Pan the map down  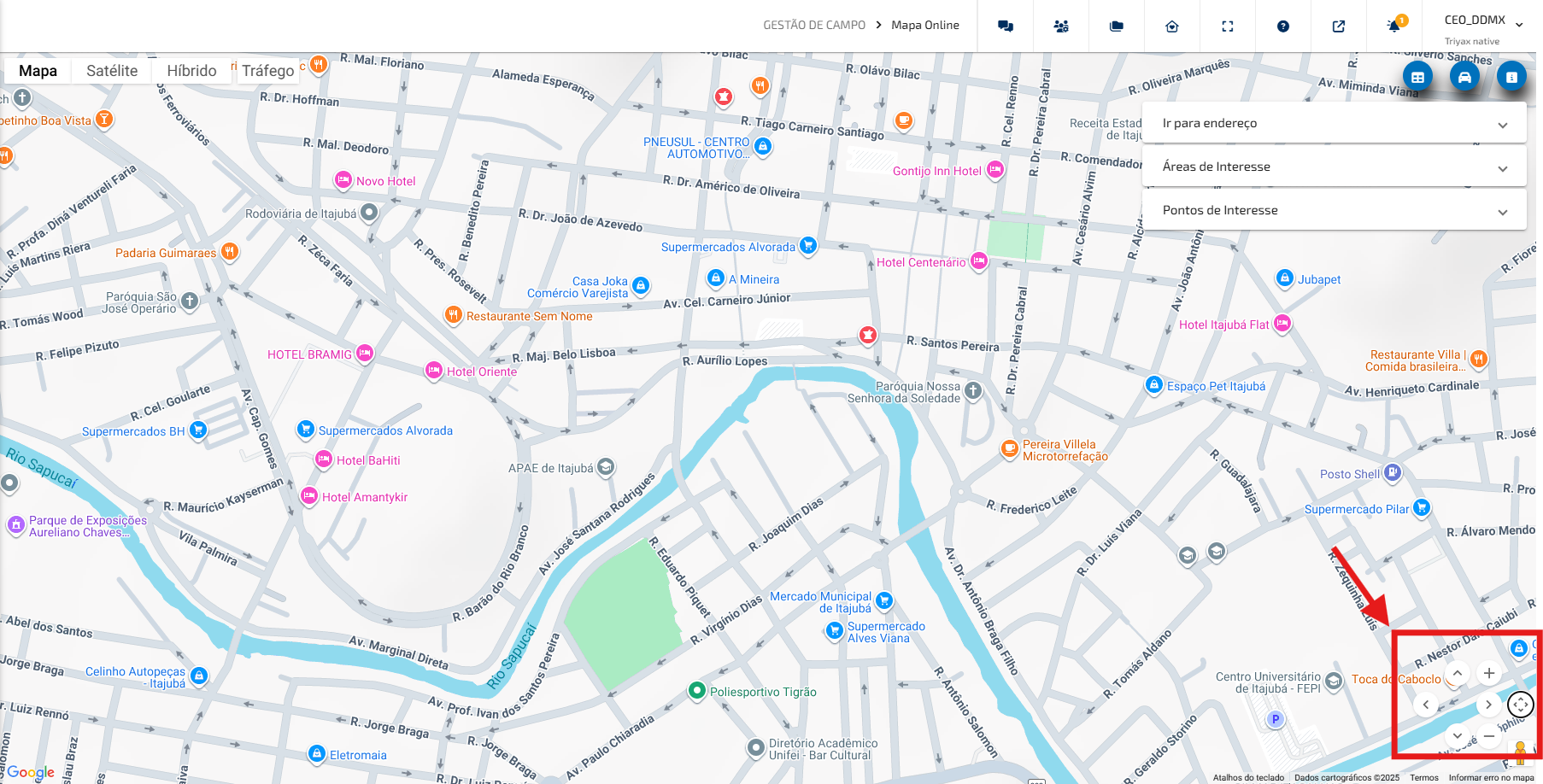tap(1458, 735)
